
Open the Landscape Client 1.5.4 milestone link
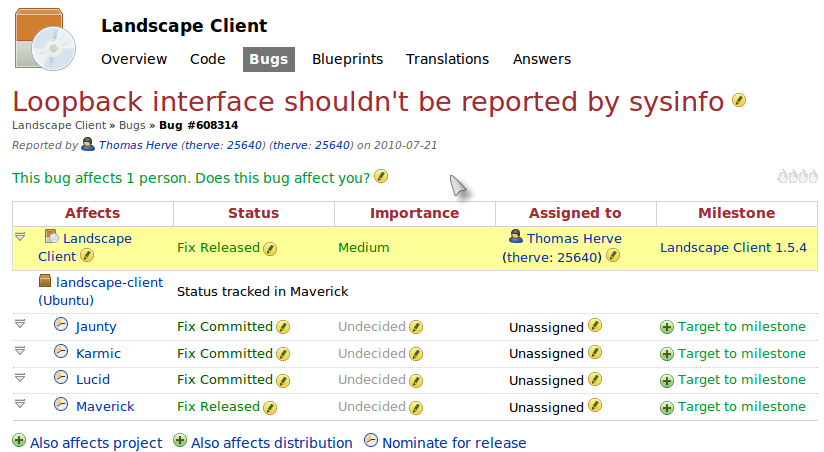point(733,248)
